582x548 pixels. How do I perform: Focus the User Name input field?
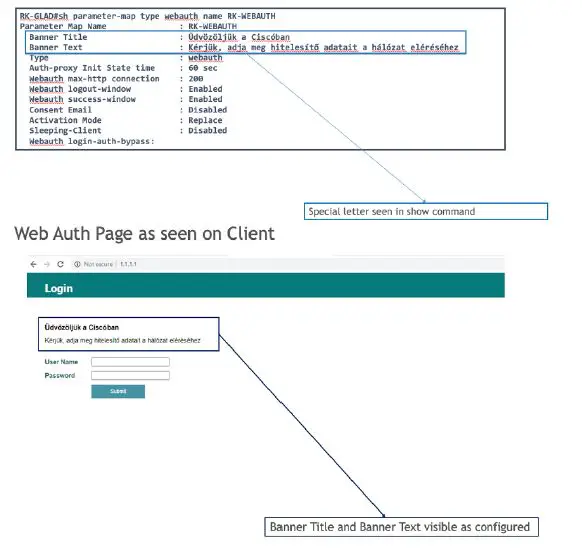[130, 362]
